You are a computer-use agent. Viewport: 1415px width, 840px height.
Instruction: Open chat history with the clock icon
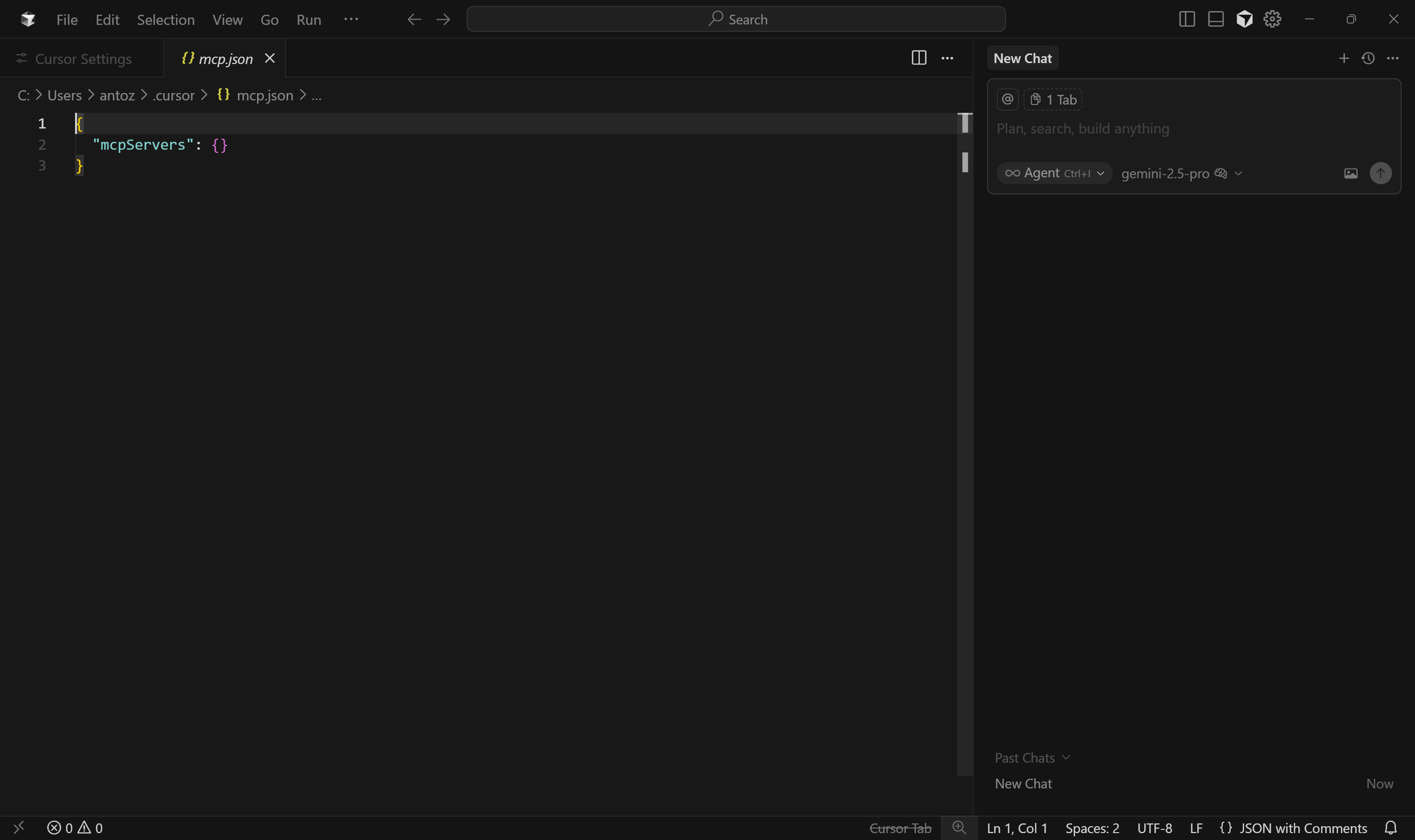pos(1368,58)
